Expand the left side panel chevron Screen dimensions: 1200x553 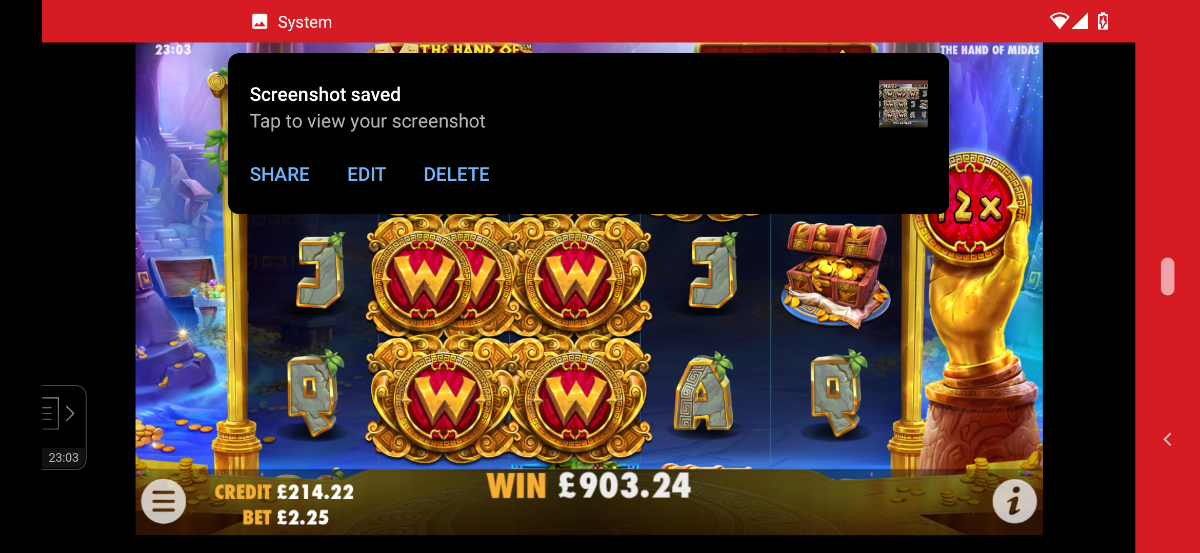click(69, 413)
